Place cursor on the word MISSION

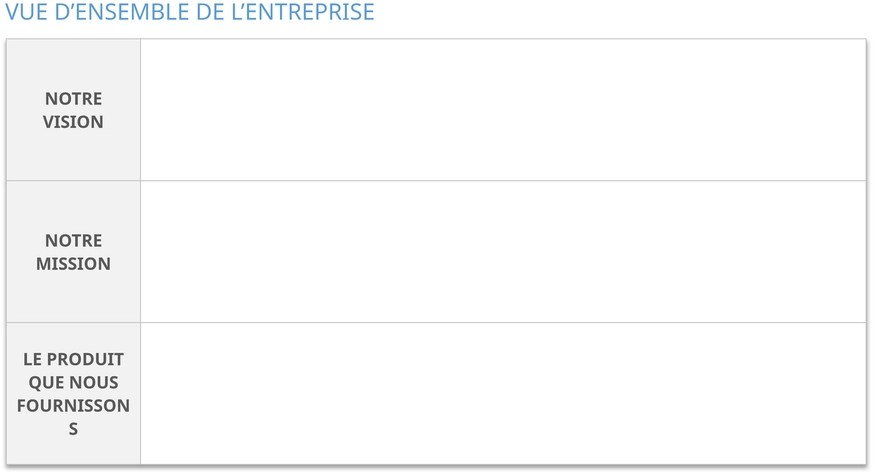coord(73,263)
